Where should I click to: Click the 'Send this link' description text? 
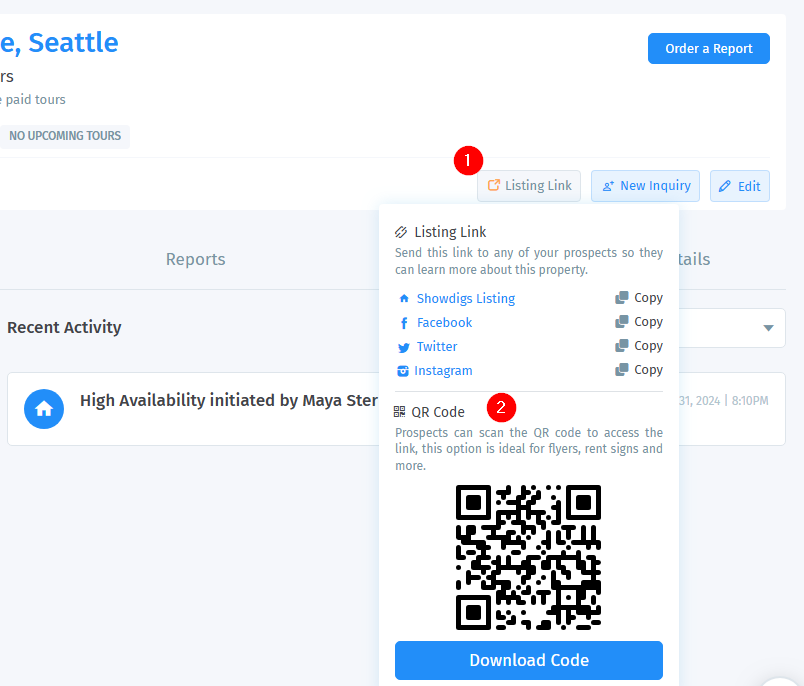point(529,261)
